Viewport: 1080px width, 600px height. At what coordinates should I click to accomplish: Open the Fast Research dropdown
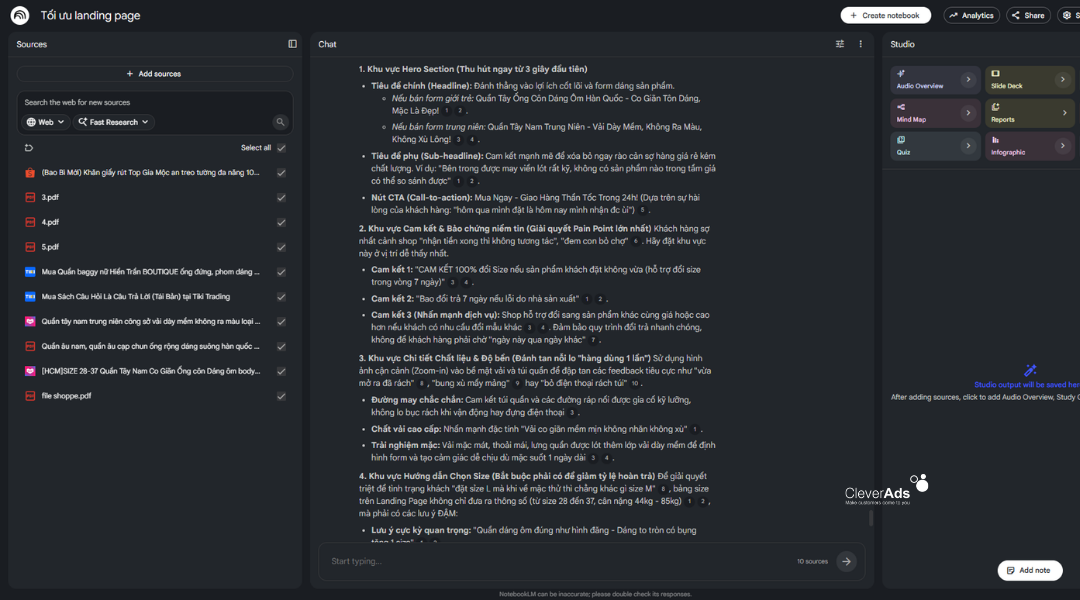(113, 122)
